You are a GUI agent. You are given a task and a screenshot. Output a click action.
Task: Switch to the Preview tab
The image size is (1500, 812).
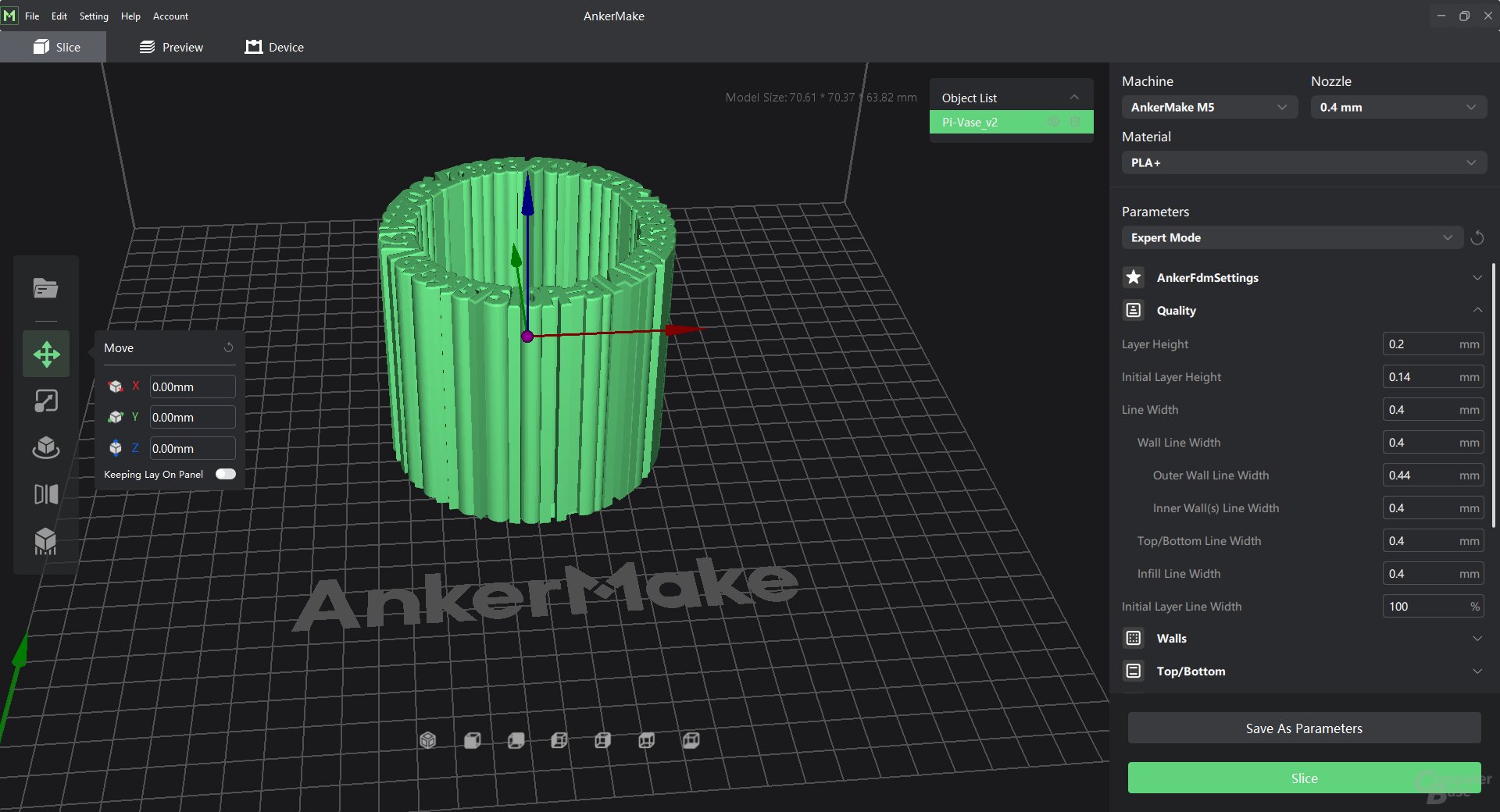coord(171,47)
